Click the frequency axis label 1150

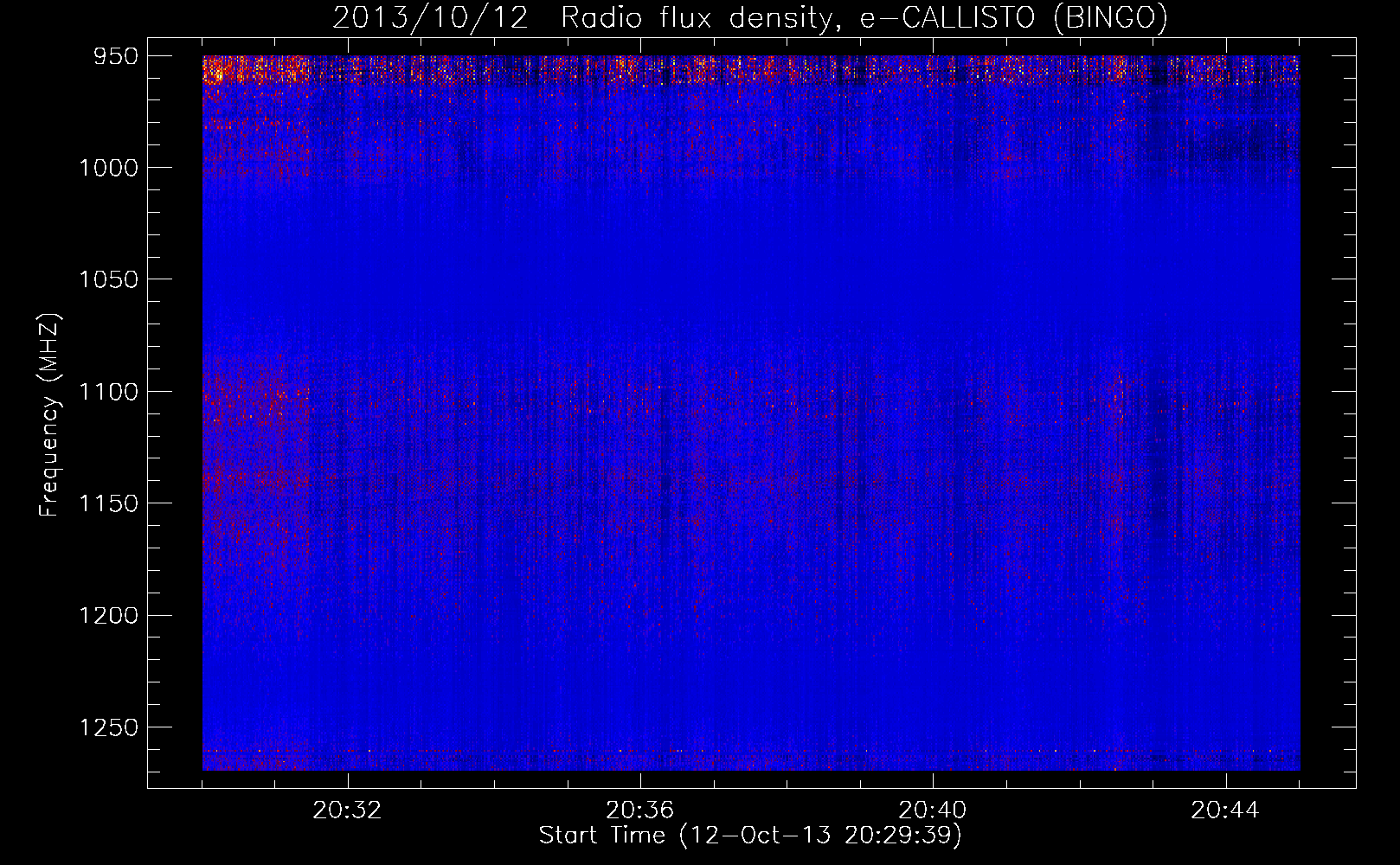click(x=109, y=503)
